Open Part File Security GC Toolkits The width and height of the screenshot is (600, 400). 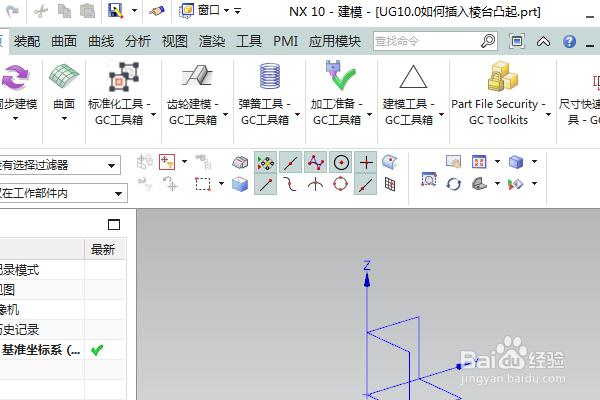click(498, 94)
